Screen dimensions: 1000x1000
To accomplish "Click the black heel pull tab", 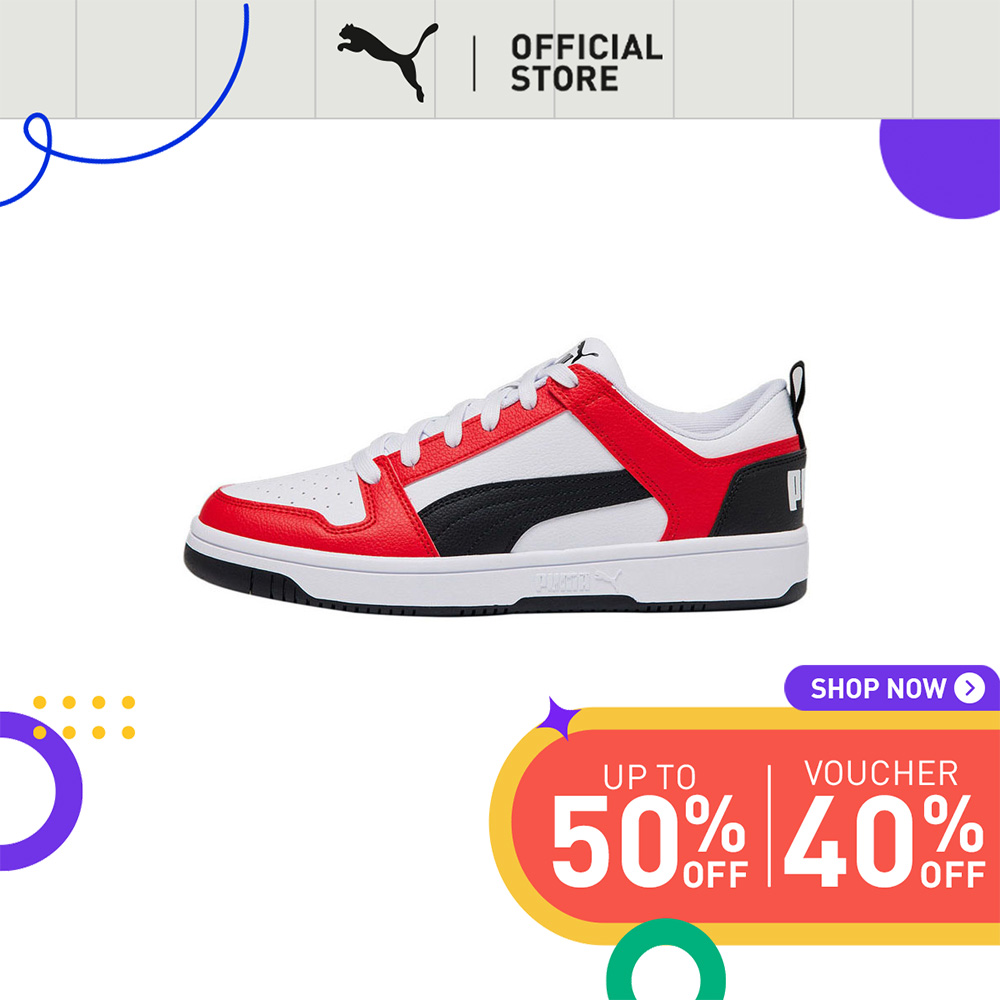I will [797, 395].
